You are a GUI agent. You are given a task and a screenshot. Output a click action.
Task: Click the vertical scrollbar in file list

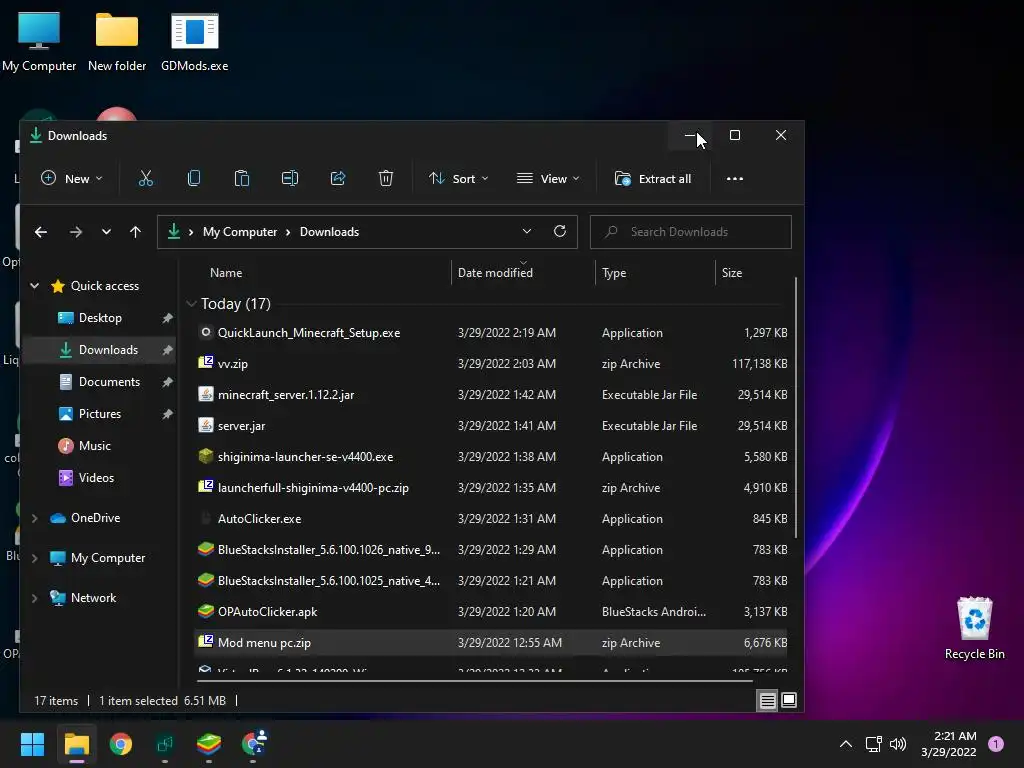(x=795, y=408)
